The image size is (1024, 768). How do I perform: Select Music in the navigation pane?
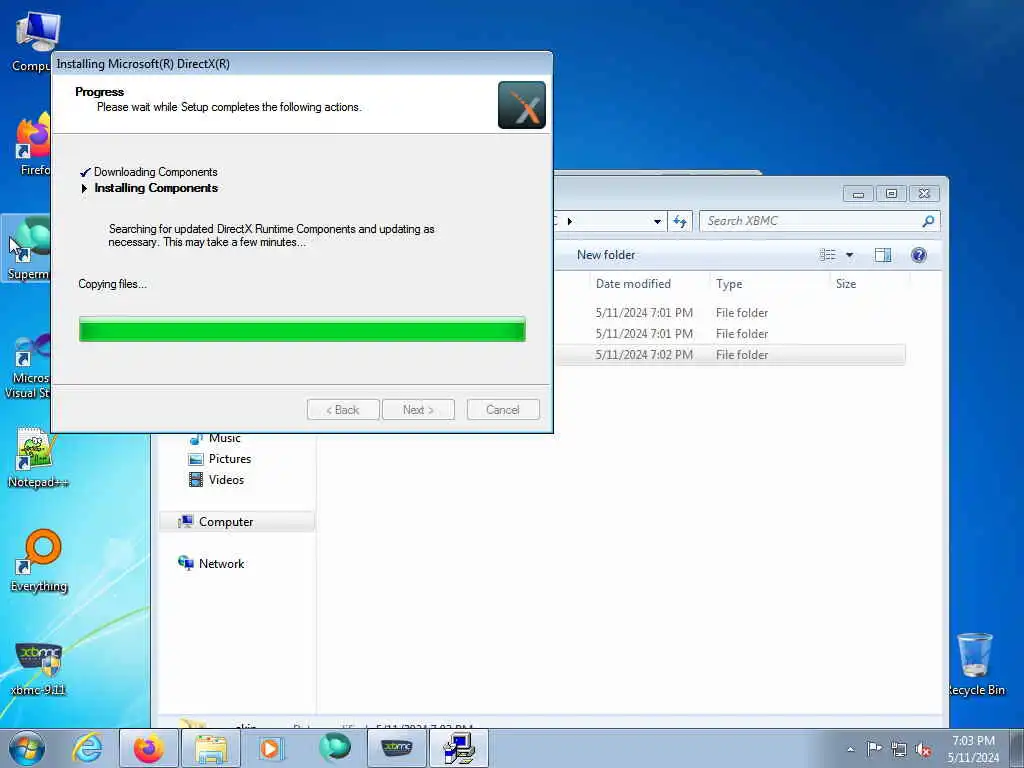(216, 438)
